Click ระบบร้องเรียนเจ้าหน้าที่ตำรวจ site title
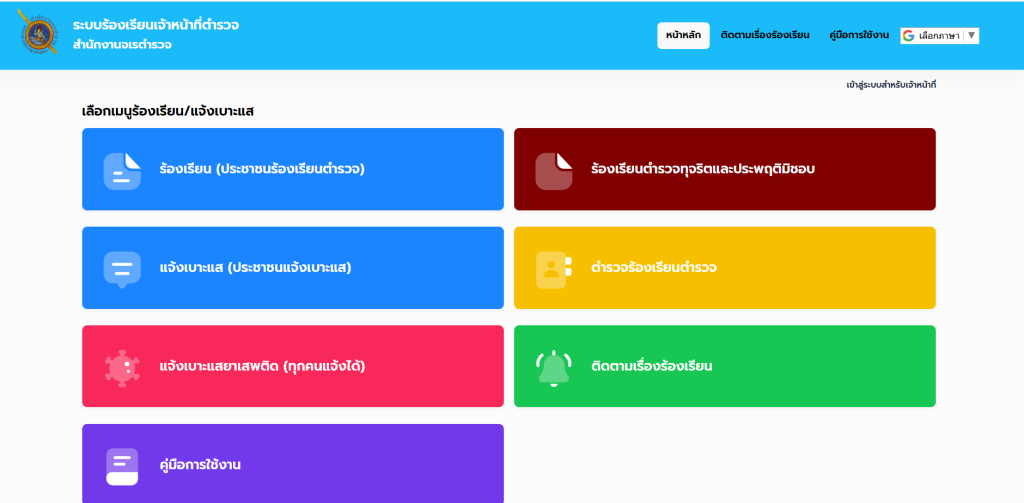 tap(155, 24)
